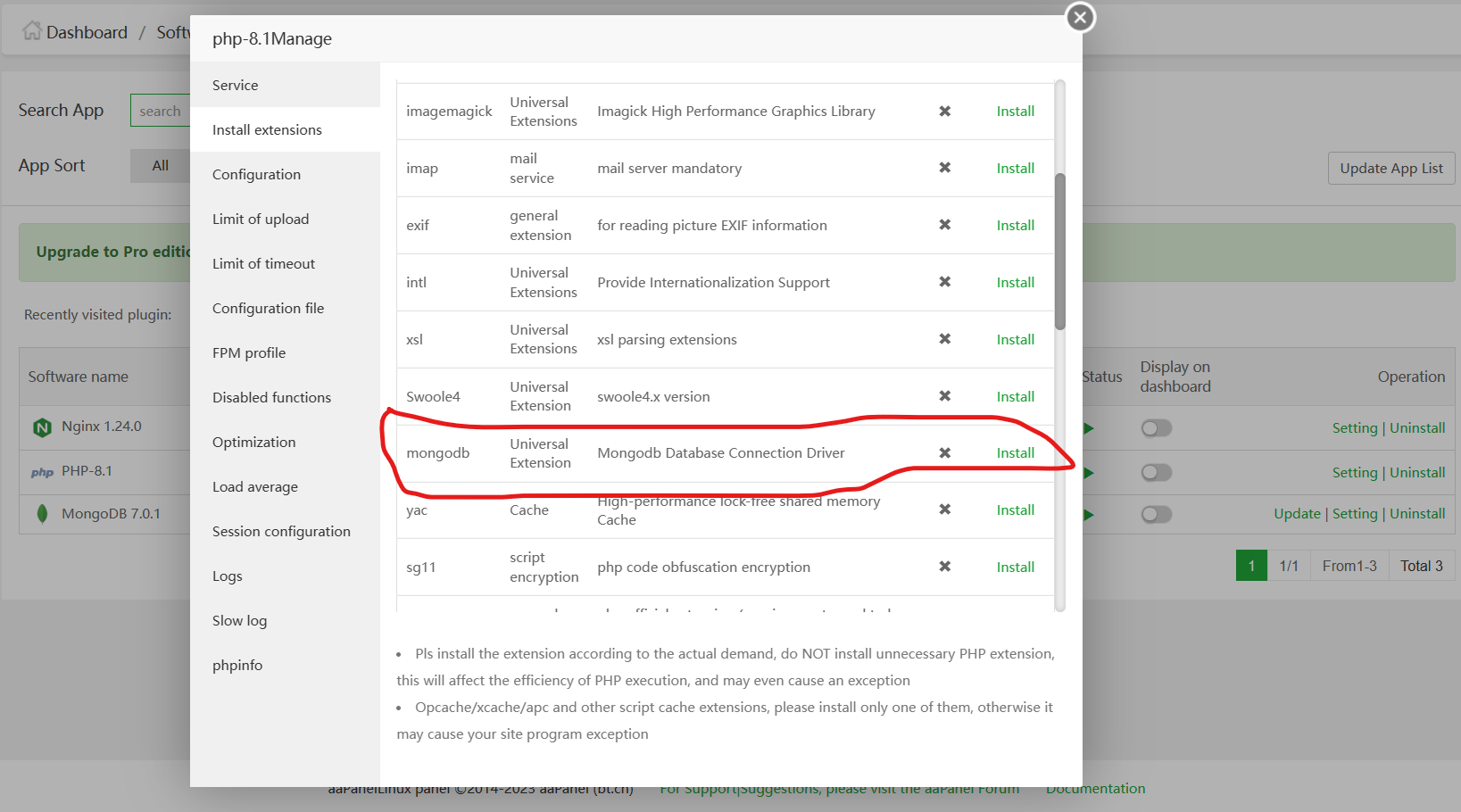Install the imagemagick extension
Screen dimensions: 1461x812
point(1016,111)
